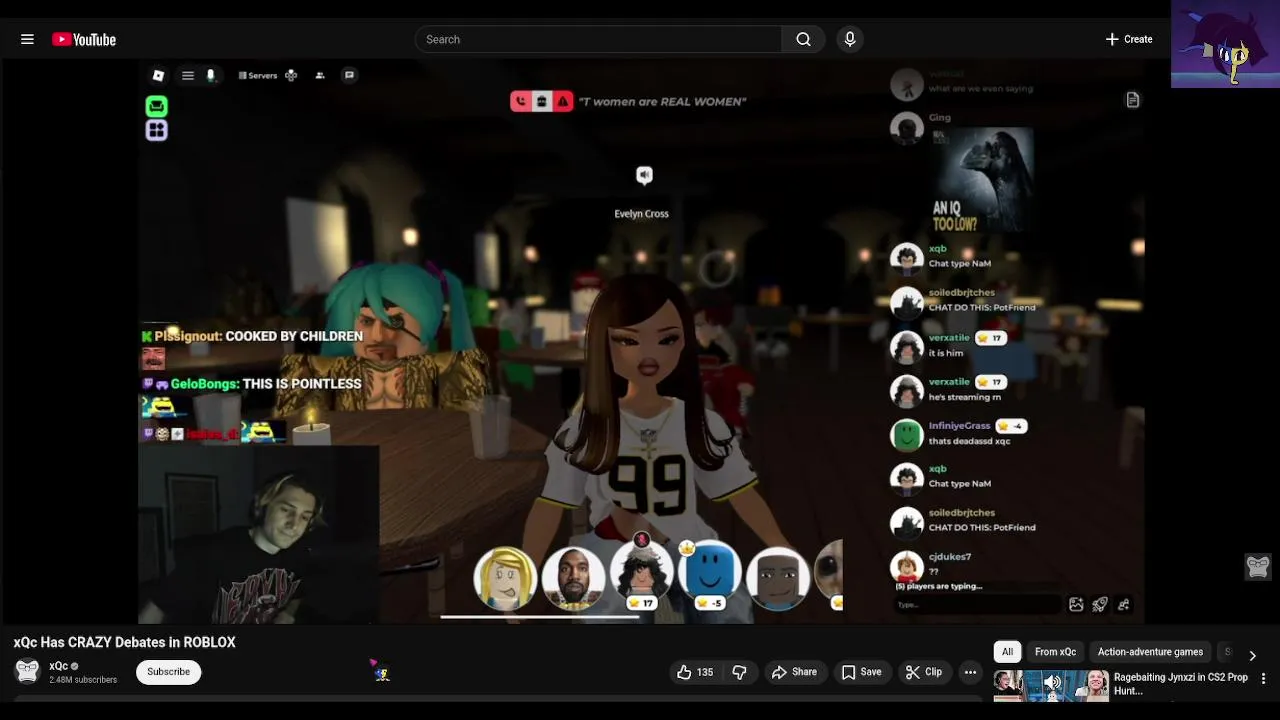Show more filter chips with the arrow
The image size is (1280, 720).
1252,656
